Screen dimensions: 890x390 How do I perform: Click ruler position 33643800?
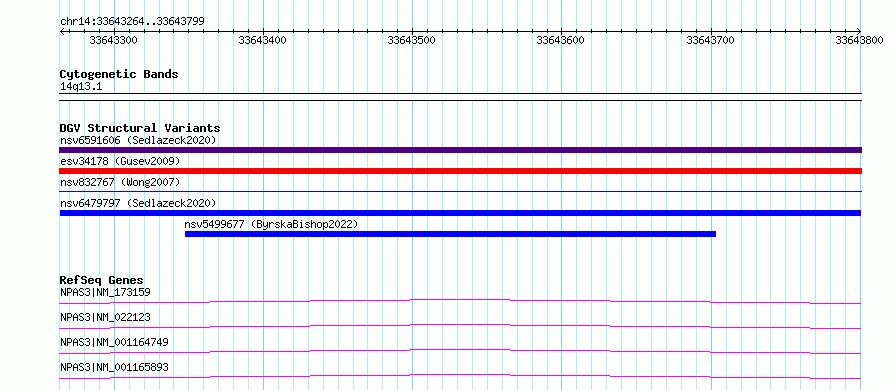[x=859, y=40]
